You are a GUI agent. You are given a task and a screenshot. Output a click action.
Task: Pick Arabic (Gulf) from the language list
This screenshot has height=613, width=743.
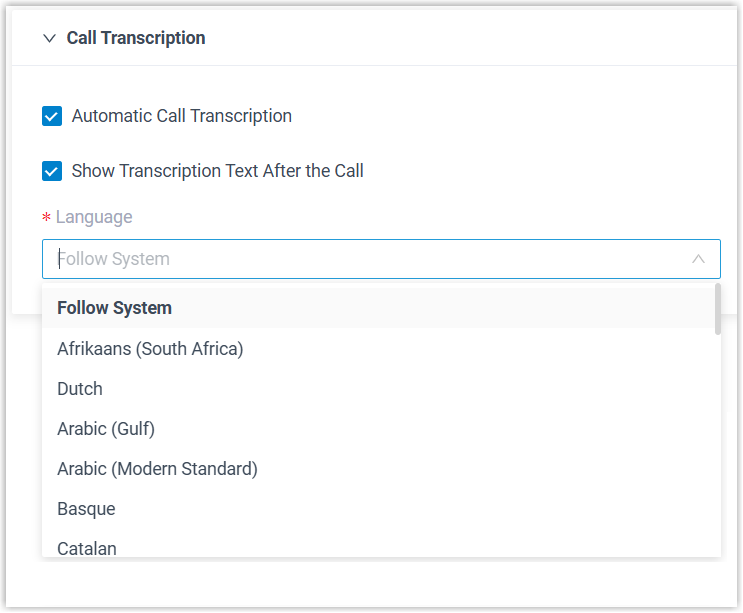tap(106, 429)
